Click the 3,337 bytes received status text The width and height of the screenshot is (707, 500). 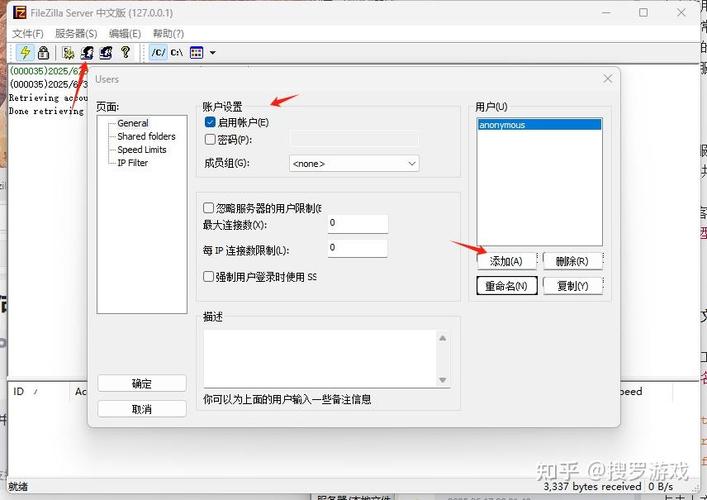click(x=592, y=486)
